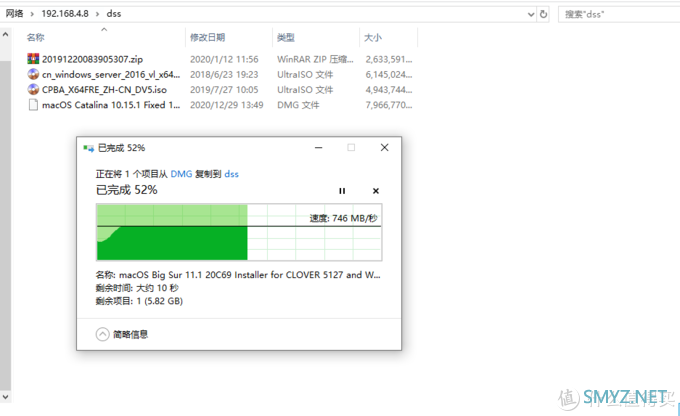Screen dimensions: 680x416
Task: Sort files by 修改日期 column header
Action: click(x=207, y=37)
